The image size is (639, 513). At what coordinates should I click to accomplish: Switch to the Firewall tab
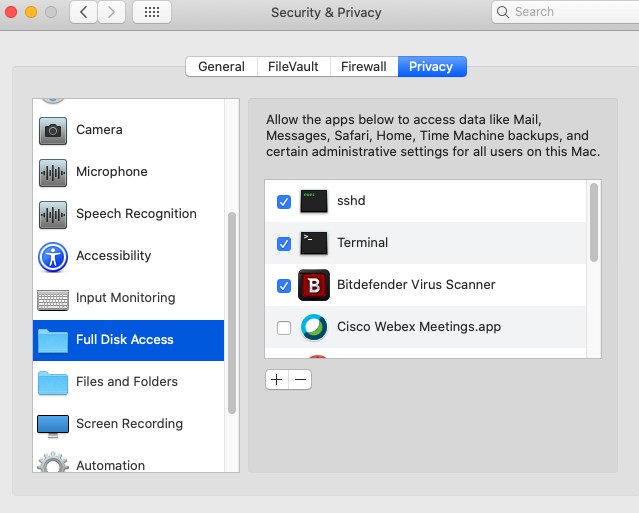tap(363, 67)
